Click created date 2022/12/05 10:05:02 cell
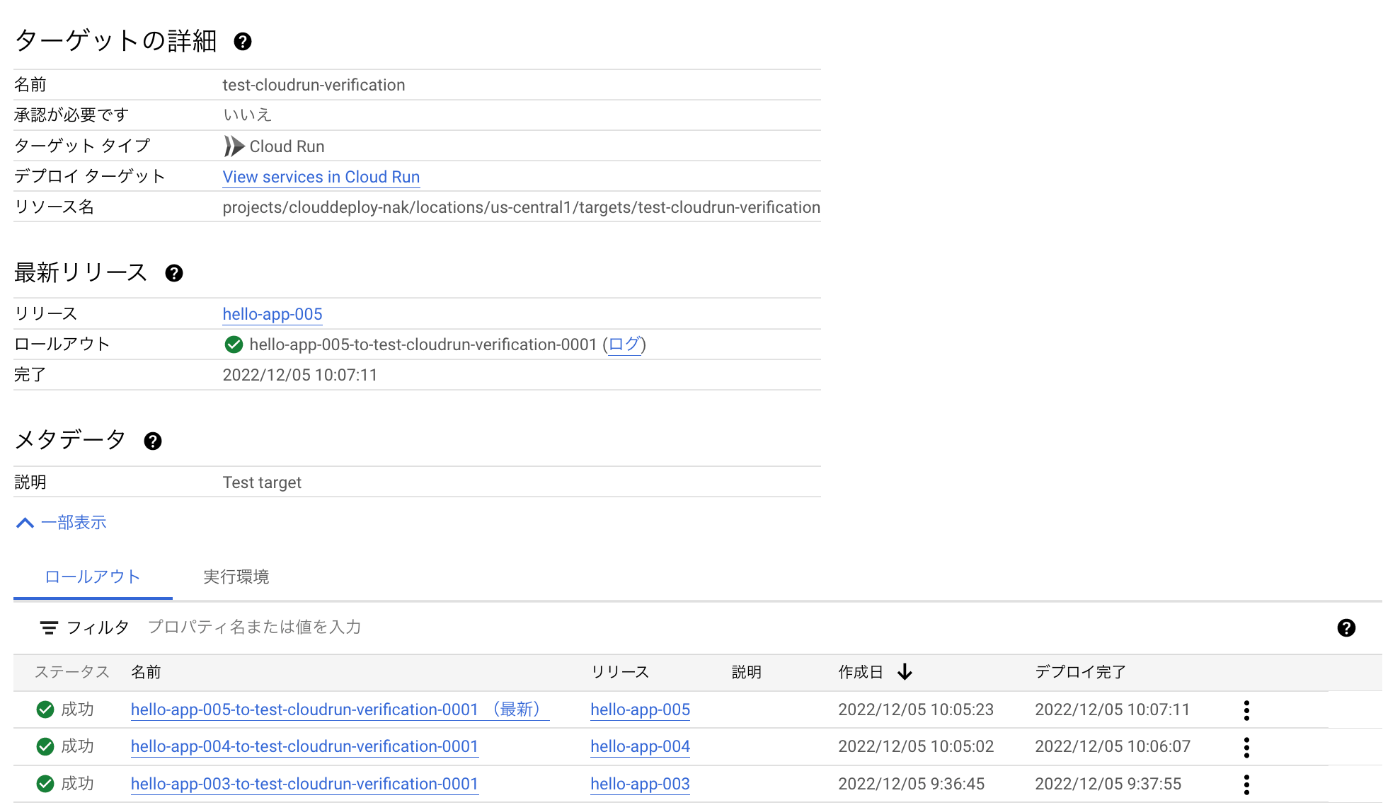 [x=916, y=747]
